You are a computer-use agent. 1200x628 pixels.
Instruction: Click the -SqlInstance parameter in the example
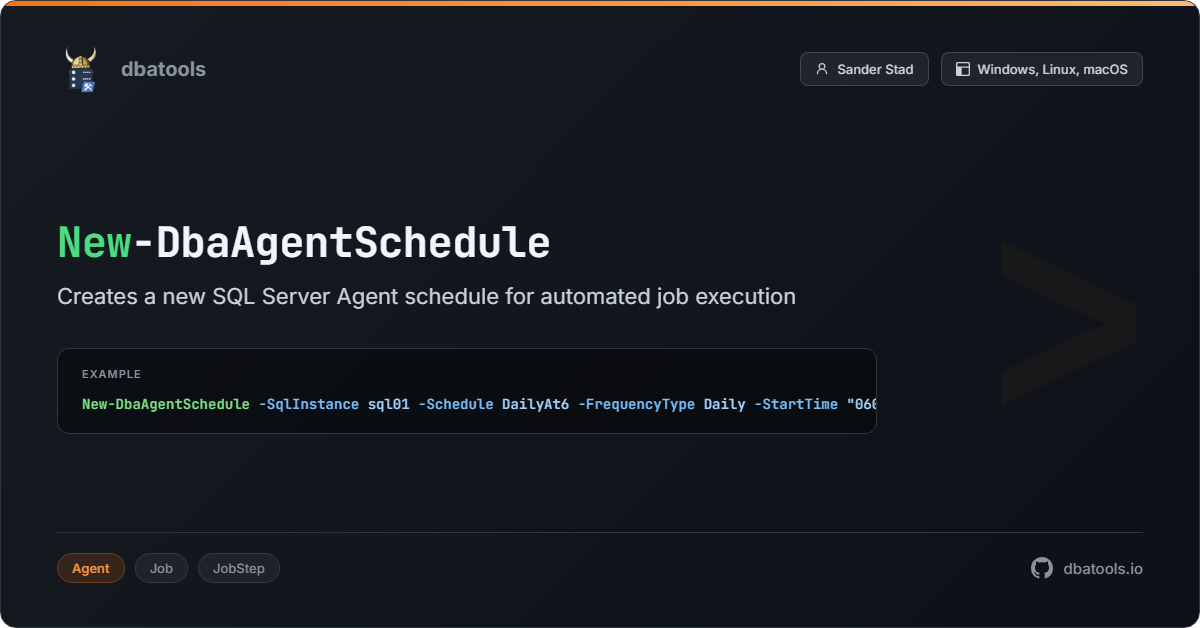[308, 404]
